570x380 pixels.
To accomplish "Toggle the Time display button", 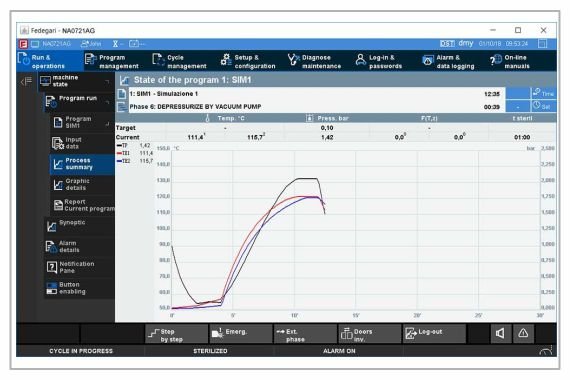I will tap(543, 93).
